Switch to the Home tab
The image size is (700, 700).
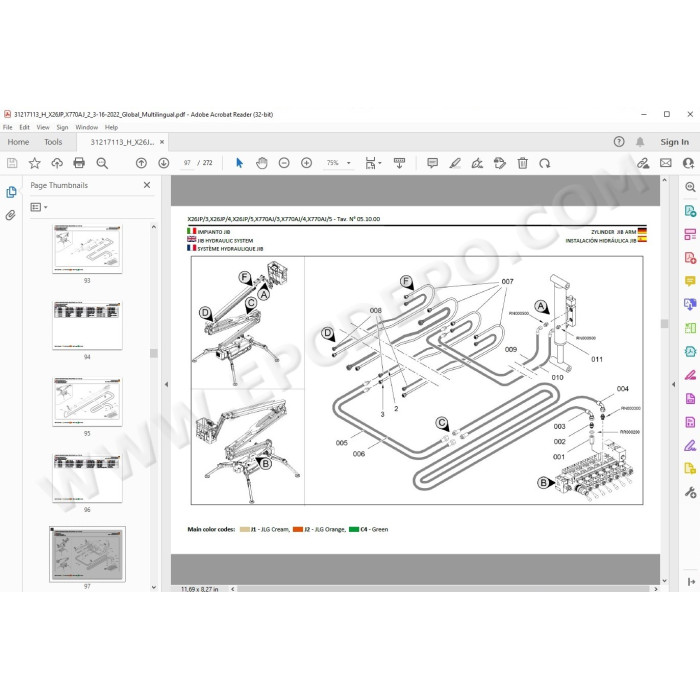pyautogui.click(x=18, y=142)
